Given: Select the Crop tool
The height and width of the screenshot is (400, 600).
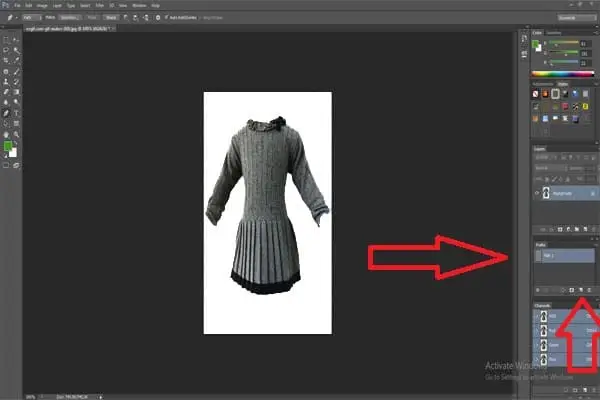Looking at the screenshot, I should click(x=6, y=60).
